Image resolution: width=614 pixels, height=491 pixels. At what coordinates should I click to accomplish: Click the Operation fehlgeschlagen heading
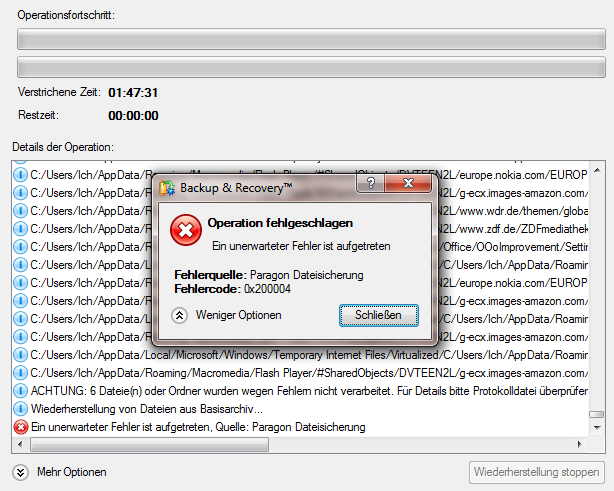coord(280,223)
